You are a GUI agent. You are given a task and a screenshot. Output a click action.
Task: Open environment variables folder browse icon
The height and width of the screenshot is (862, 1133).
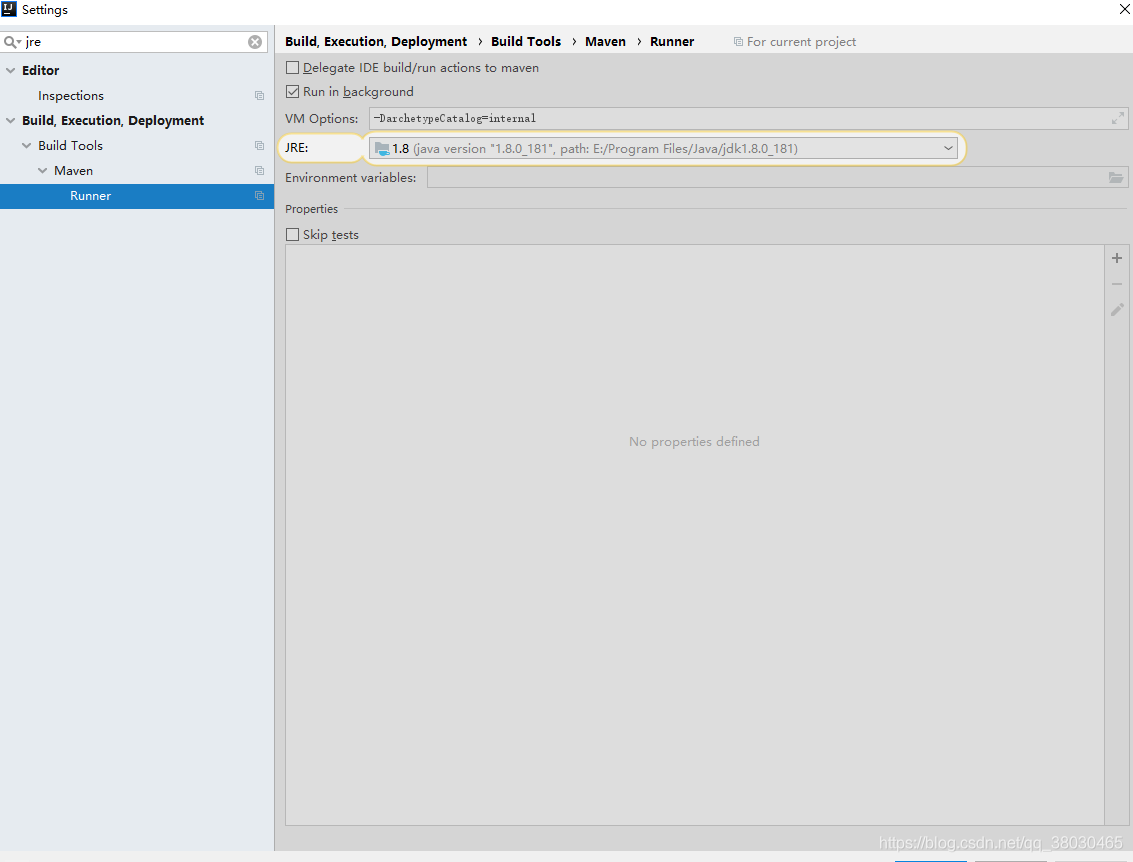click(1116, 177)
